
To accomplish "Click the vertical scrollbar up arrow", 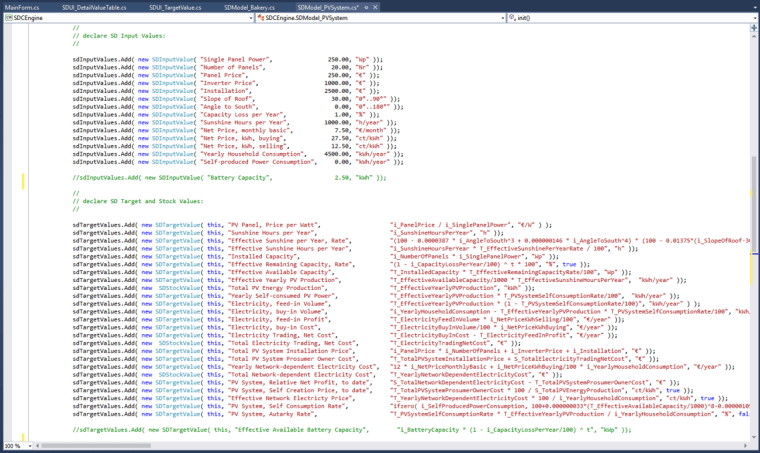I will coord(755,35).
